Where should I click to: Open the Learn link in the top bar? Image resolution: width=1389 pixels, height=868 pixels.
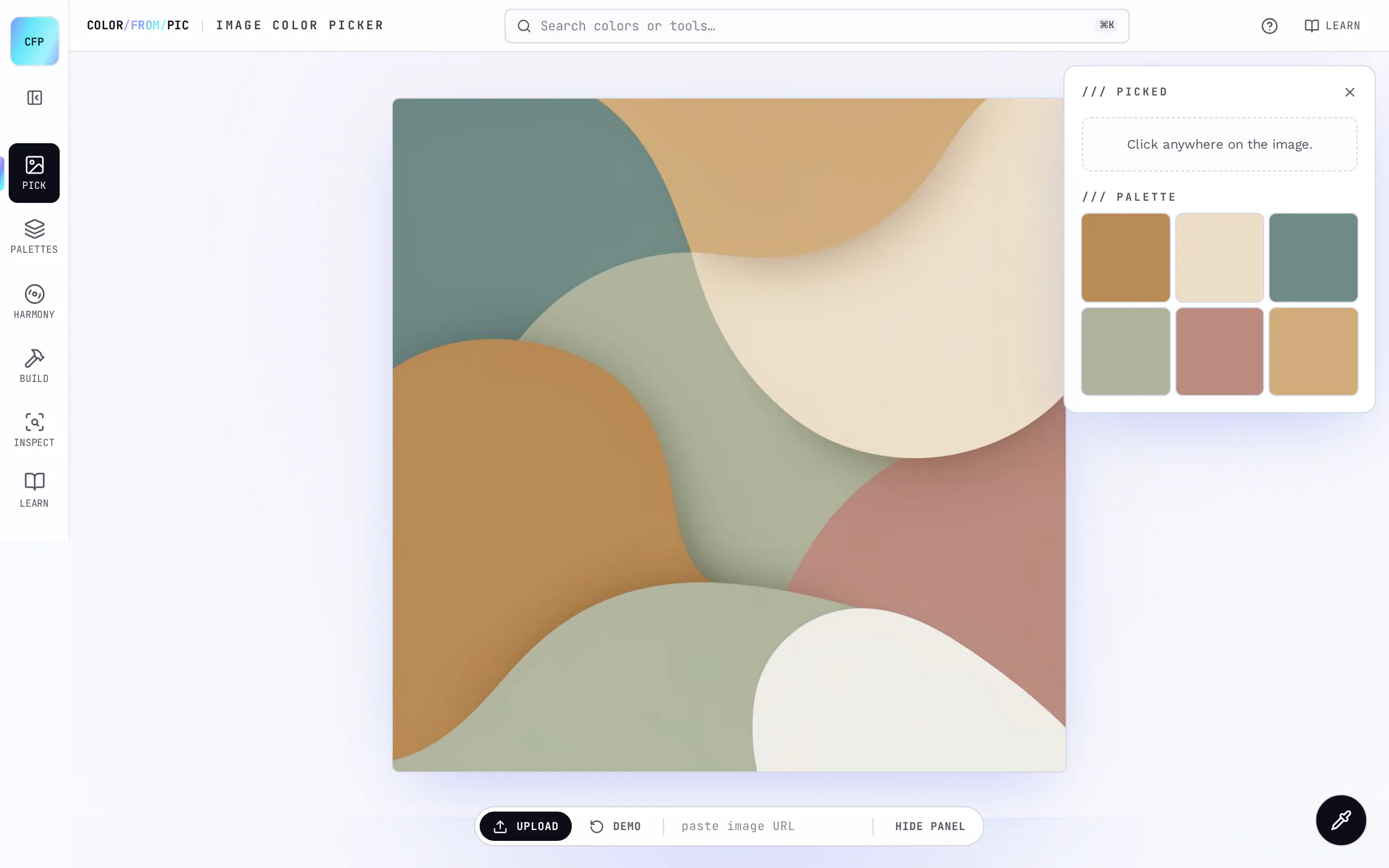(1332, 26)
